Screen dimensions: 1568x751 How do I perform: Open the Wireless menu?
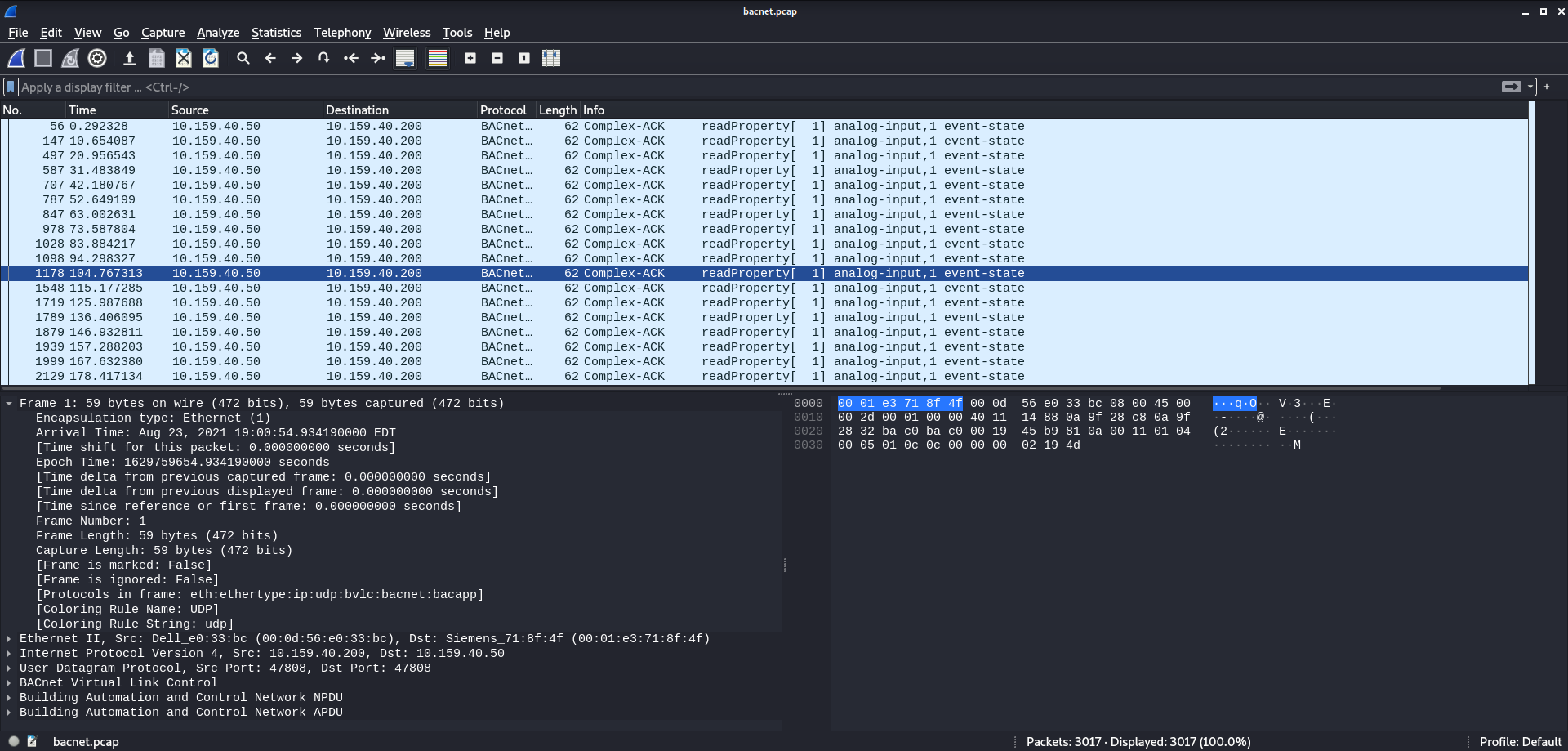407,33
